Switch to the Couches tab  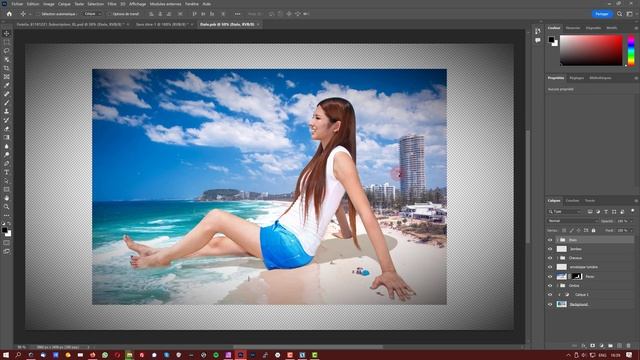pyautogui.click(x=572, y=201)
